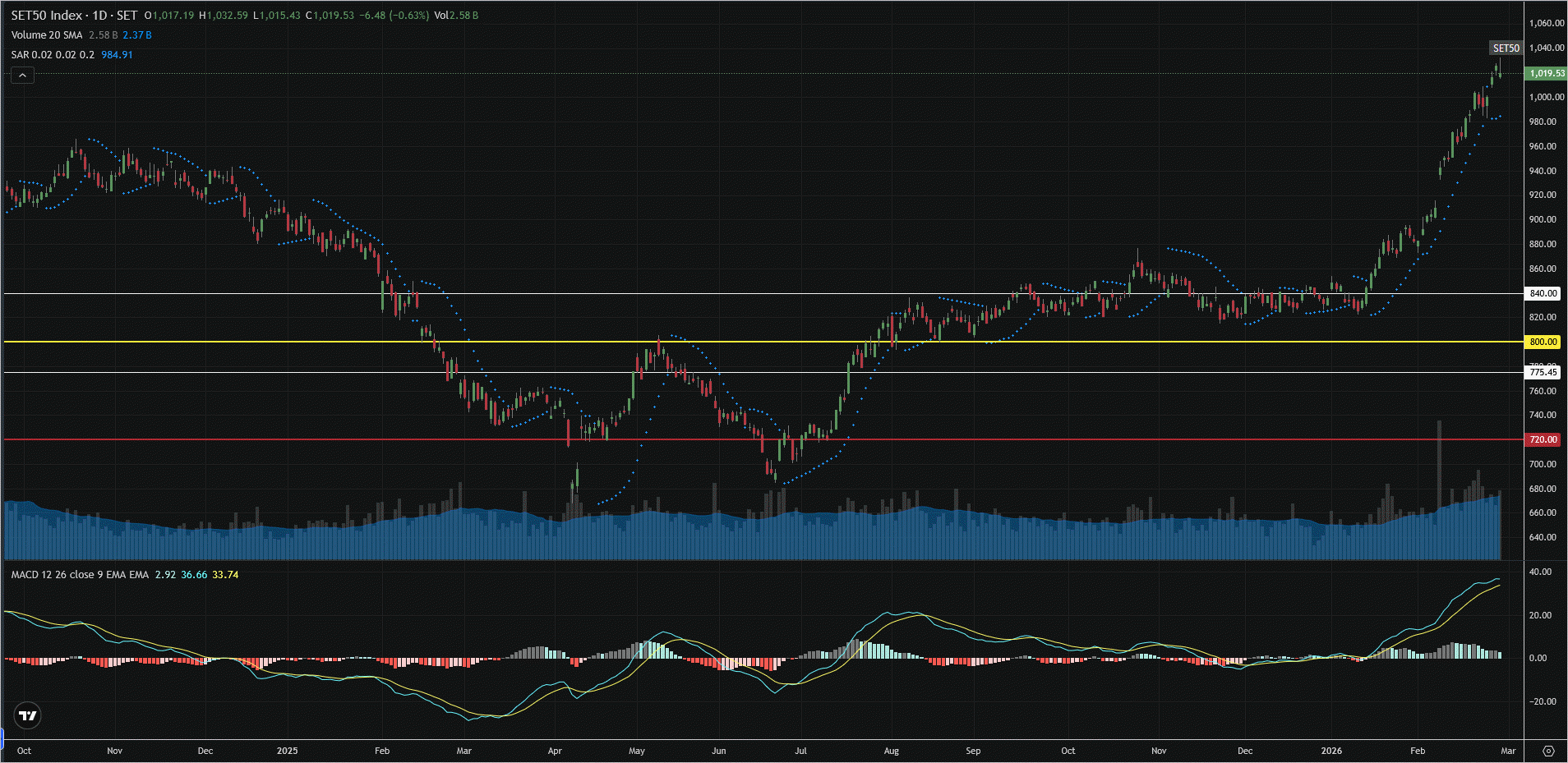Click the SET50 symbol label on price axis
The image size is (1568, 763).
click(1506, 48)
